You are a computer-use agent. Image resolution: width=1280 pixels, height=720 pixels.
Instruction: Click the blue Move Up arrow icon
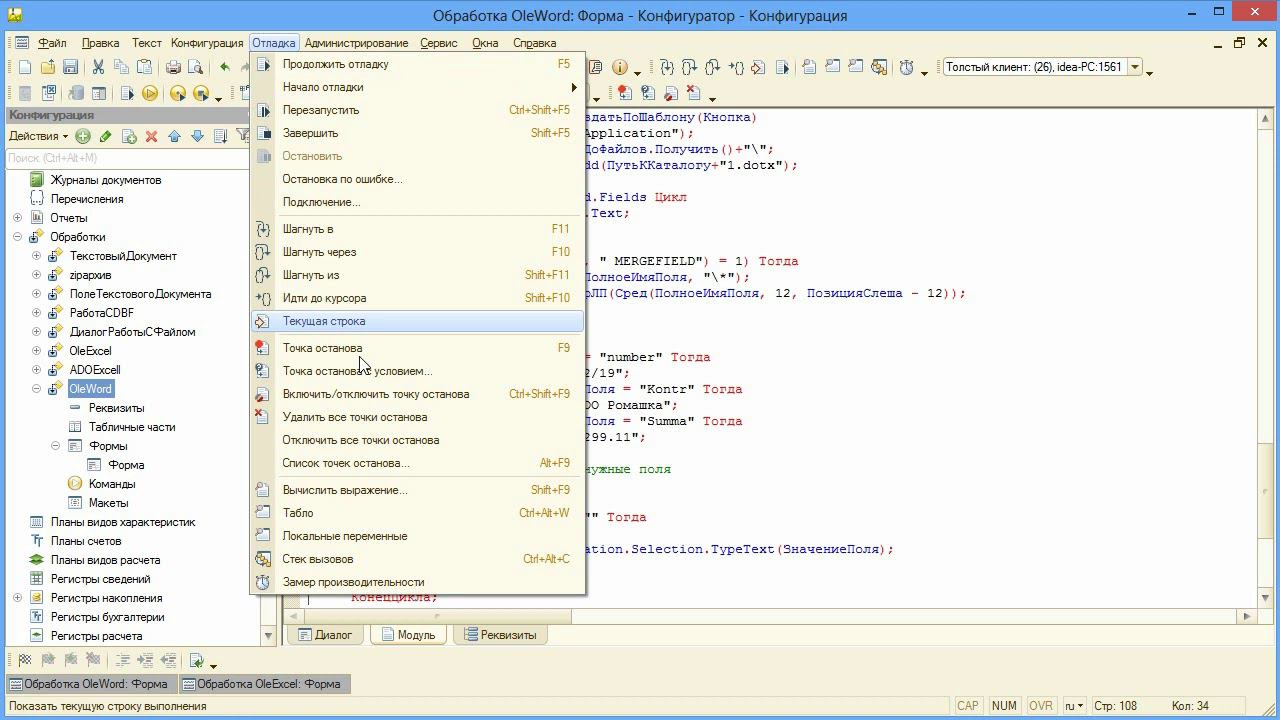[174, 136]
